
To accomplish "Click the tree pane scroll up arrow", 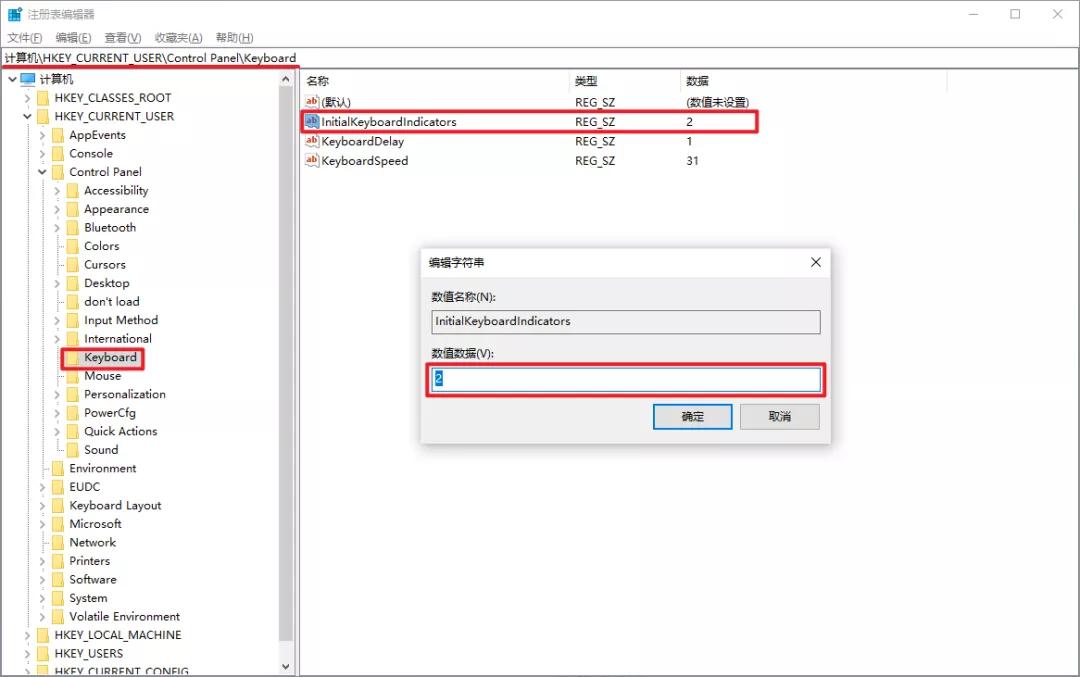I will (286, 79).
